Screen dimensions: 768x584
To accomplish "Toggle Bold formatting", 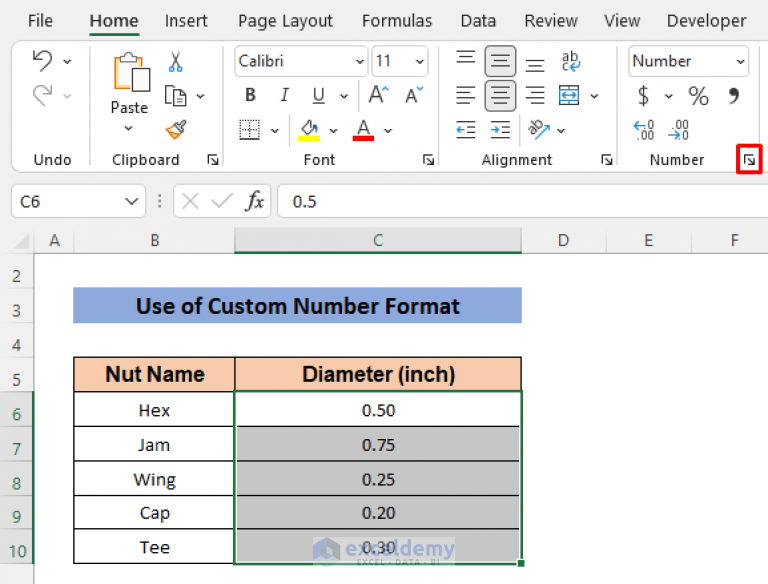I will [250, 95].
